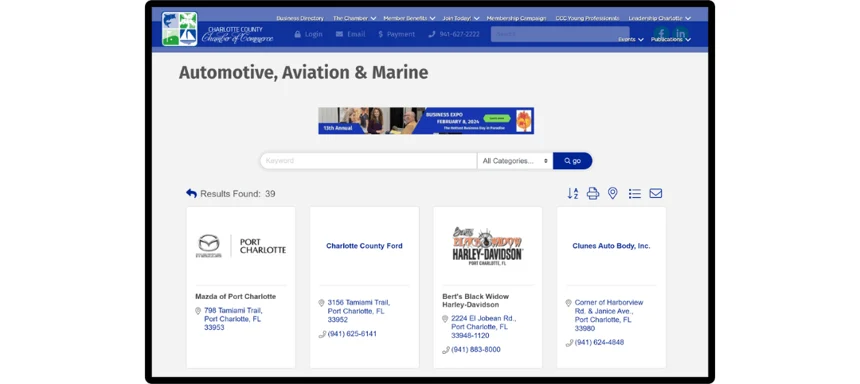Click the back arrow beside Results Found
The height and width of the screenshot is (384, 860).
[191, 193]
